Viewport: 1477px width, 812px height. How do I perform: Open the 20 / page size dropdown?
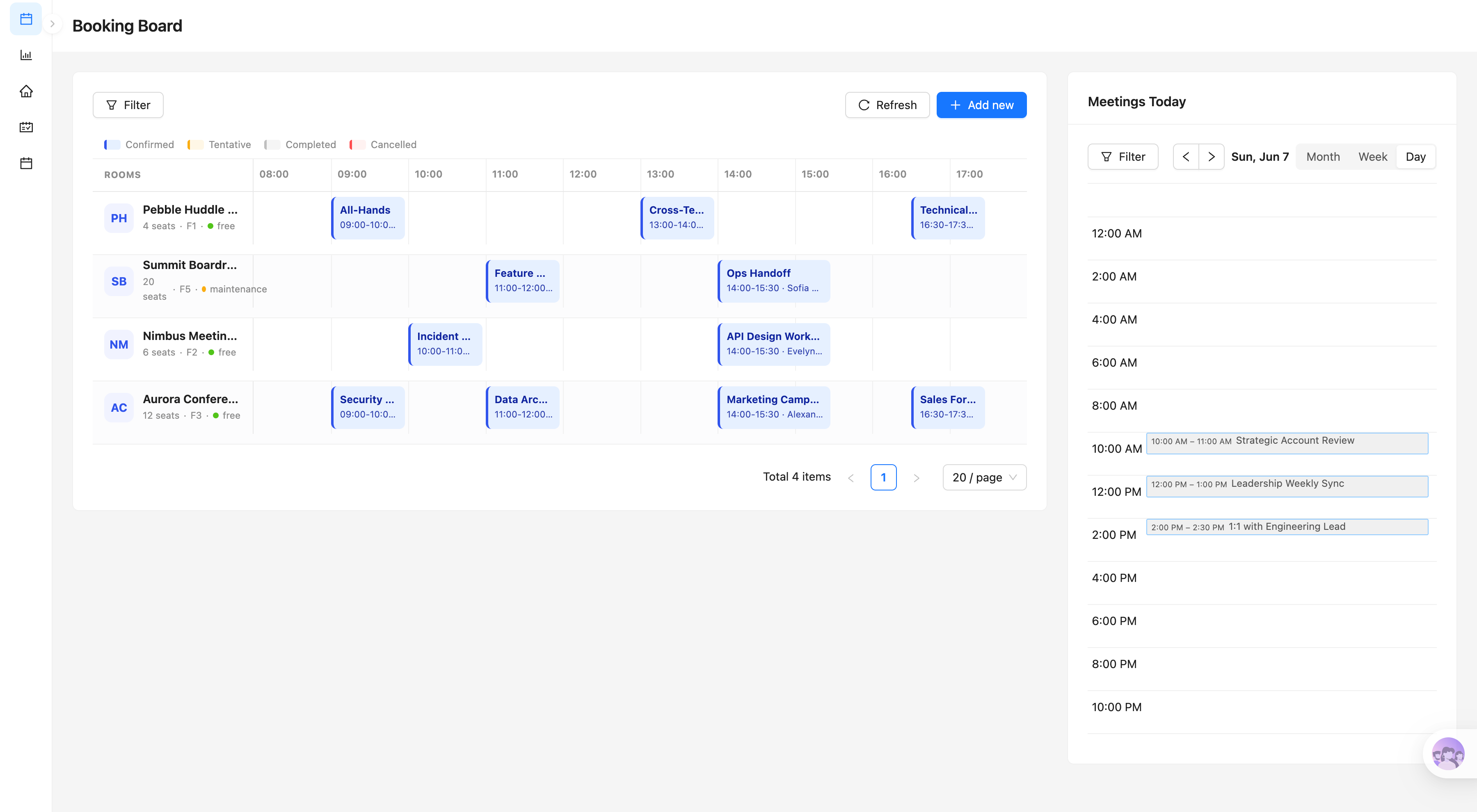[x=984, y=477]
